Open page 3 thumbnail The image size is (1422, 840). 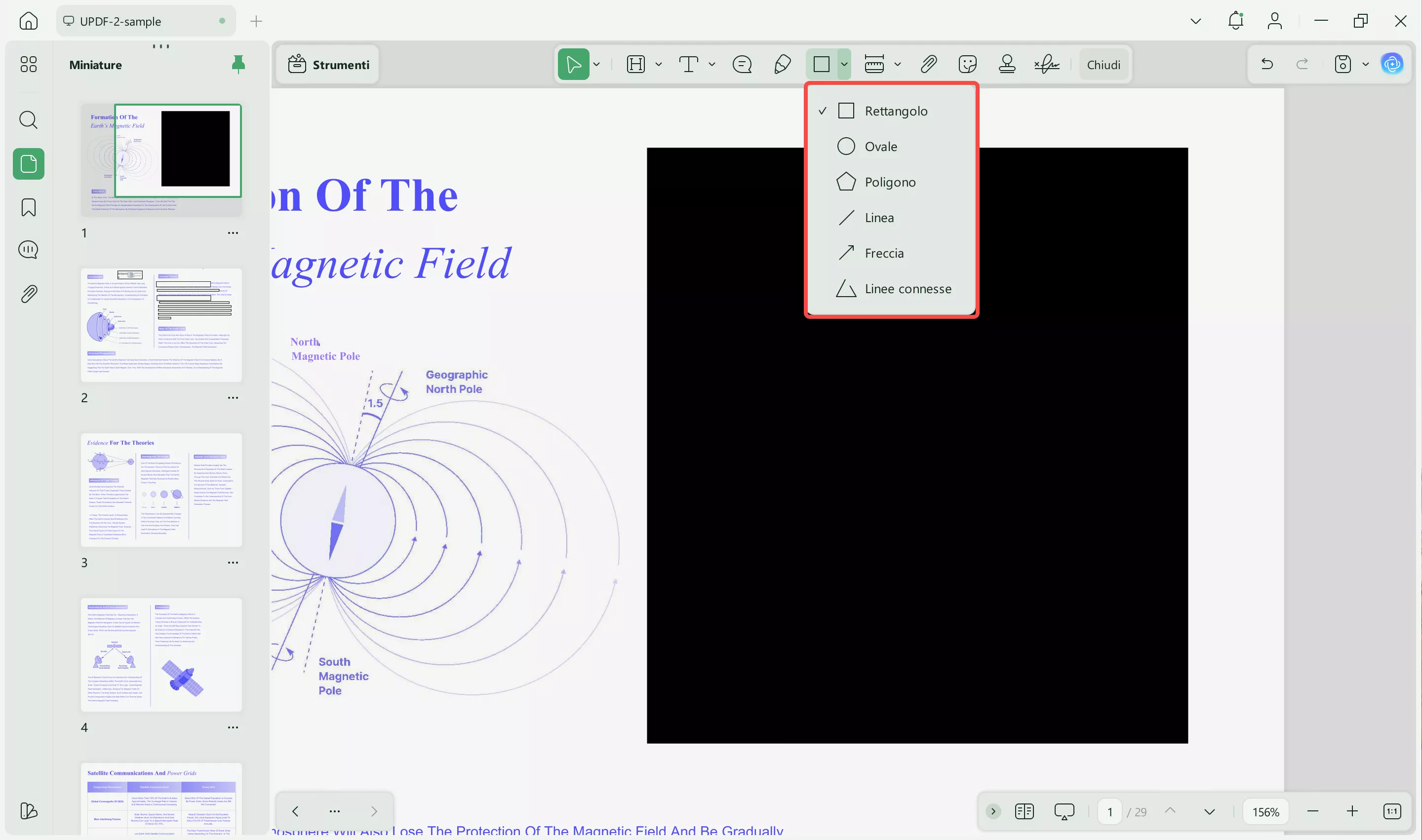(161, 490)
